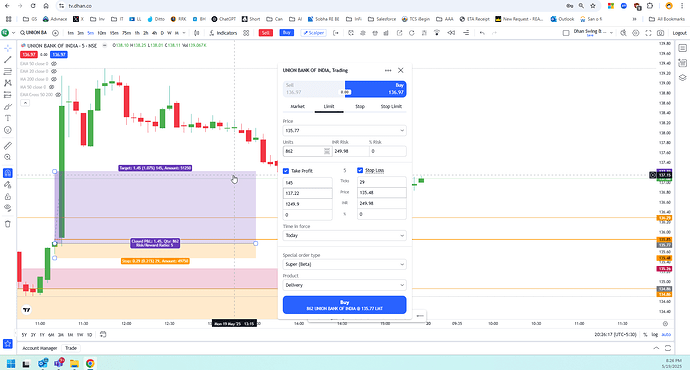The height and width of the screenshot is (370, 690).
Task: Click the take snapshot camera icon
Action: click(661, 33)
